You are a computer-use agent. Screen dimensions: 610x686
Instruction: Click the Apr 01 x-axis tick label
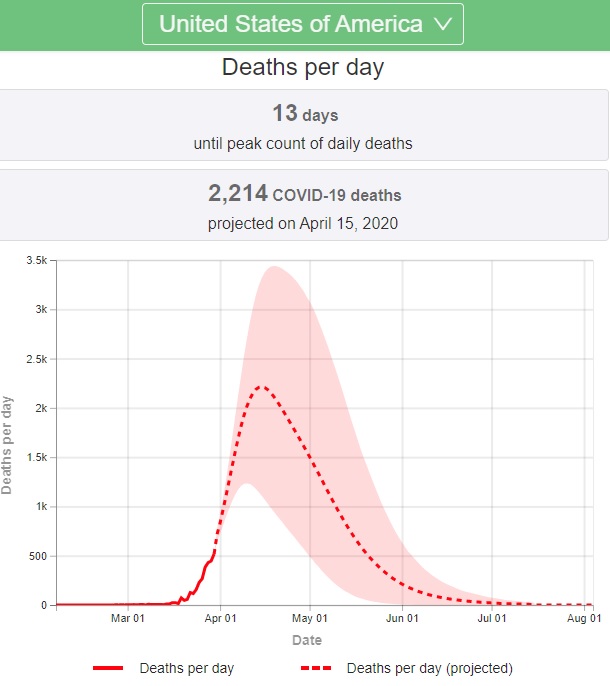[220, 620]
